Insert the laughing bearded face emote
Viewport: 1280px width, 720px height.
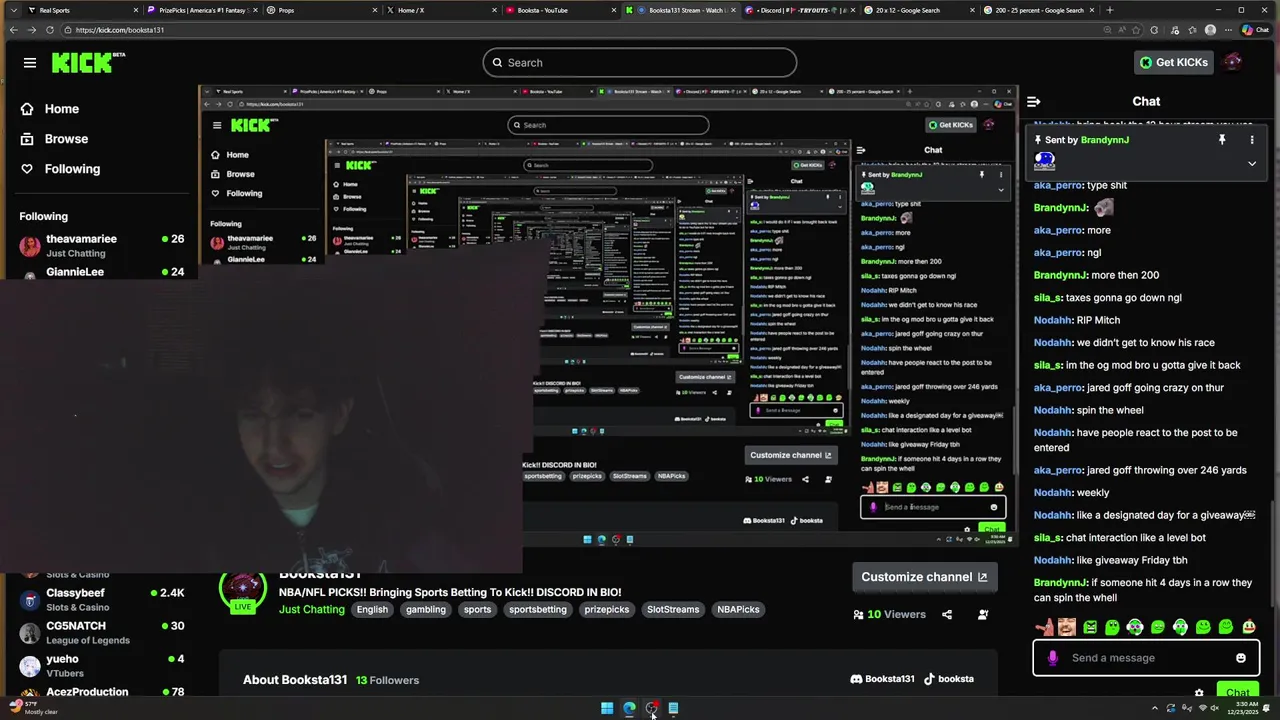1067,627
